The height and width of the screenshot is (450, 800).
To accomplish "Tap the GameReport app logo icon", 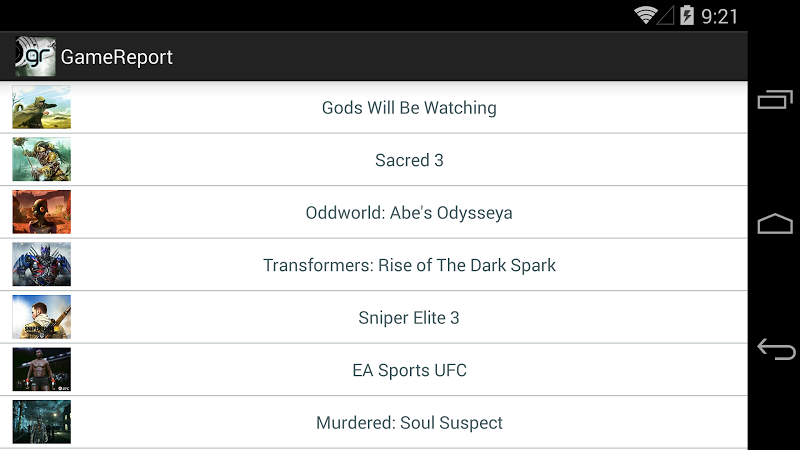I will pos(35,57).
